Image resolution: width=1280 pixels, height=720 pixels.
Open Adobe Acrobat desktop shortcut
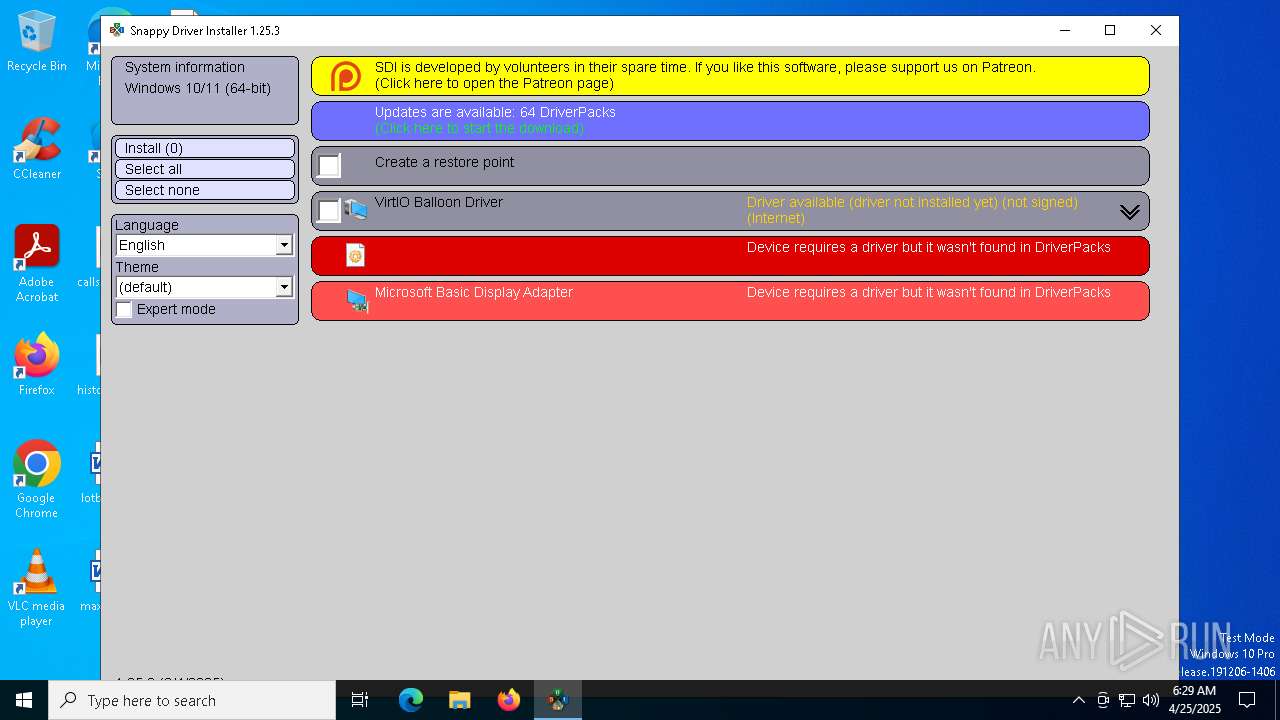click(37, 264)
